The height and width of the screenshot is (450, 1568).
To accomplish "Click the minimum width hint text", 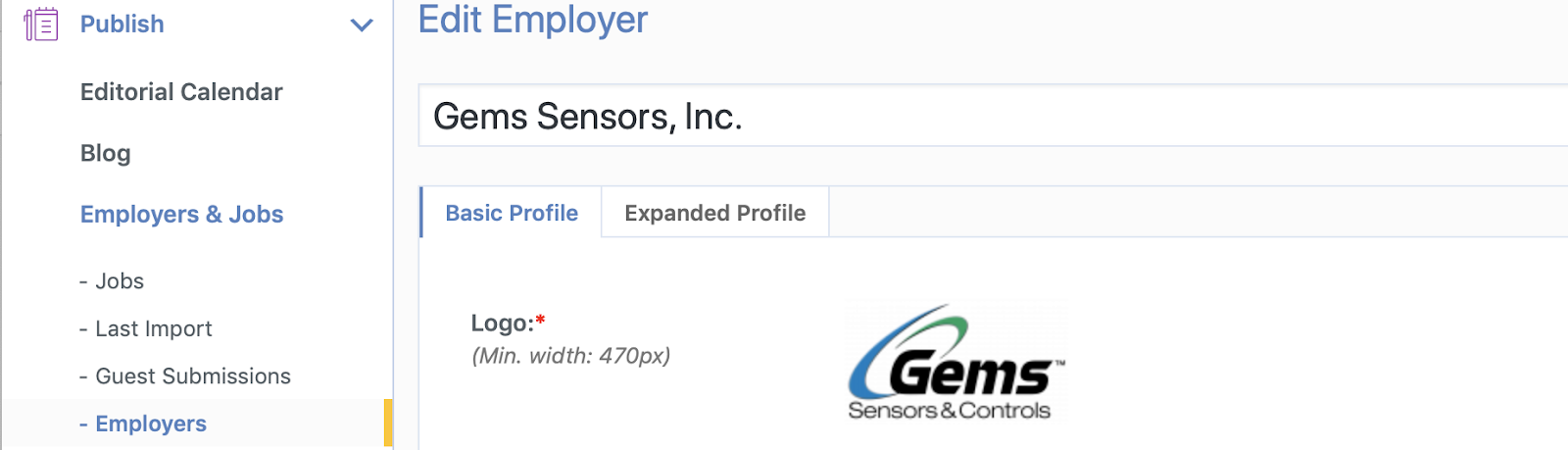I will [571, 356].
